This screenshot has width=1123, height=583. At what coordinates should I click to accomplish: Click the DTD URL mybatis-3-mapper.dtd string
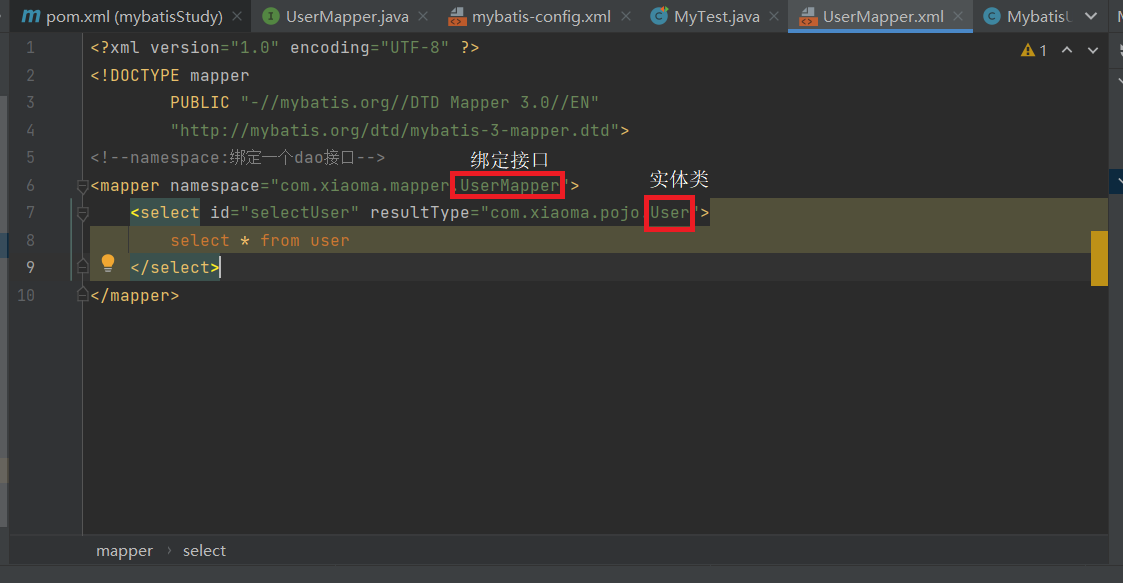coord(395,130)
